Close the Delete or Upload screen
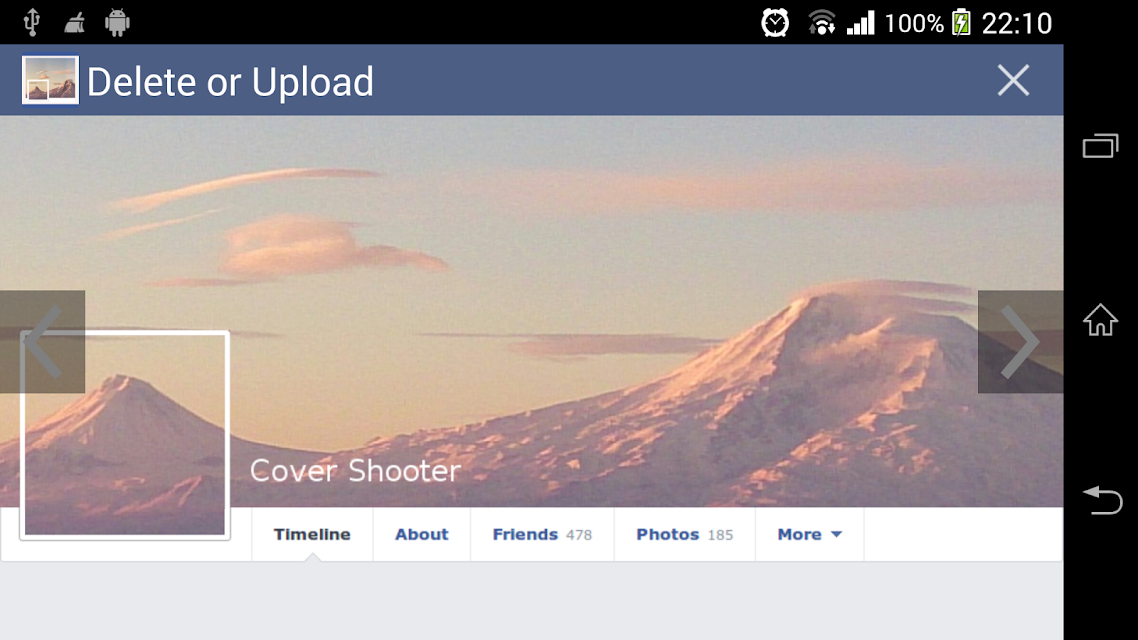Screen dimensions: 1138x640 point(1013,80)
